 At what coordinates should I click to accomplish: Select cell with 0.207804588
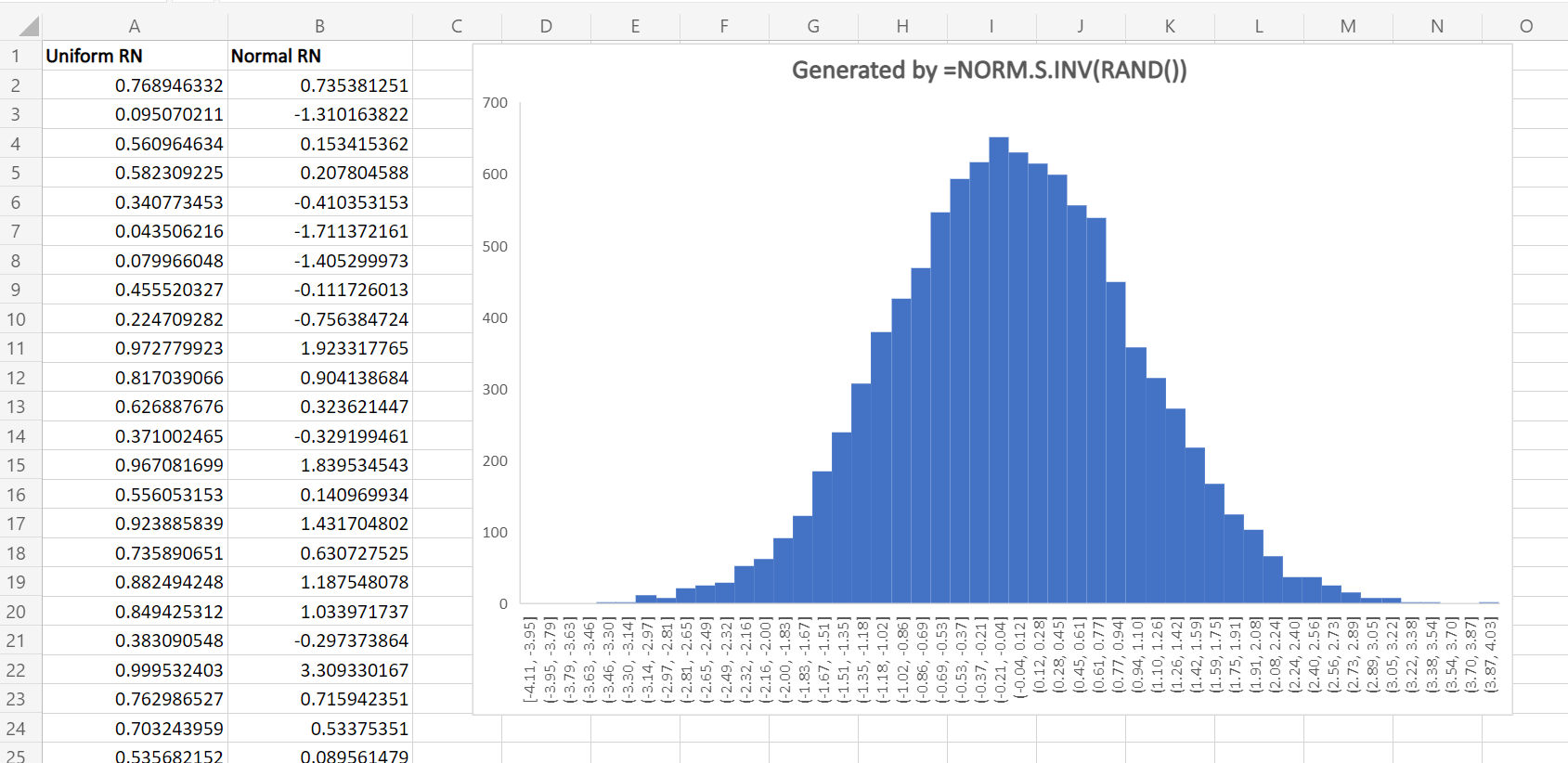pyautogui.click(x=319, y=173)
